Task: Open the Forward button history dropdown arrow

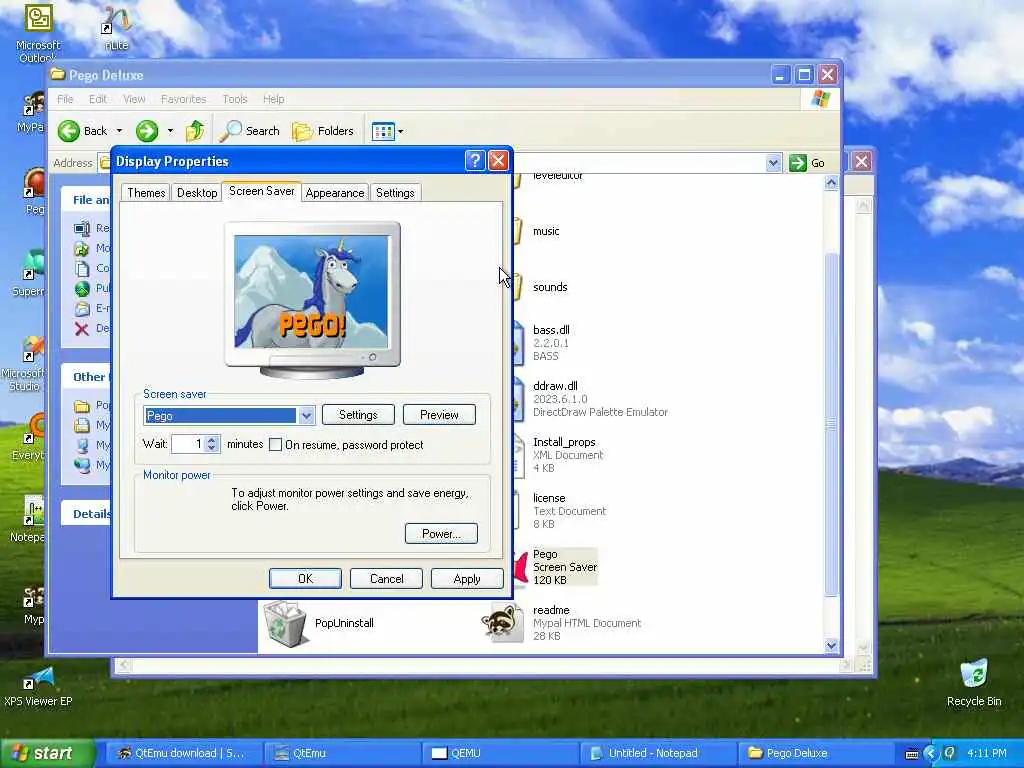Action: 170,131
